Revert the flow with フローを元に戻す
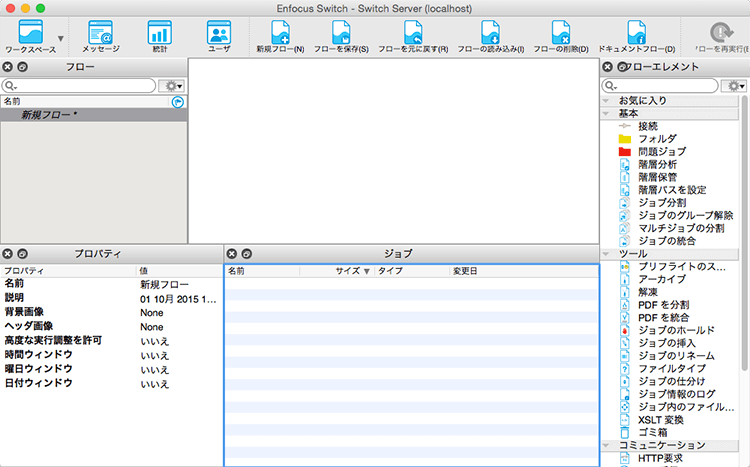 (x=413, y=35)
